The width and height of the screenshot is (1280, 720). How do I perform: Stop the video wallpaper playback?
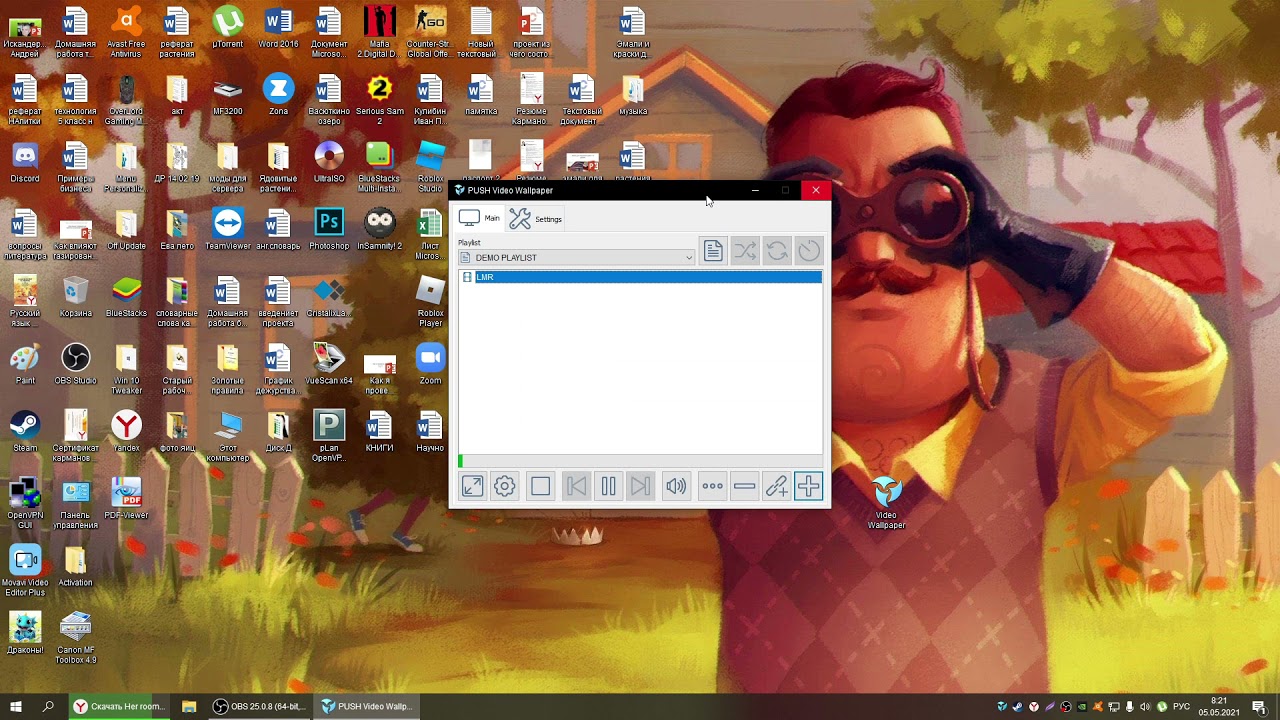[541, 487]
